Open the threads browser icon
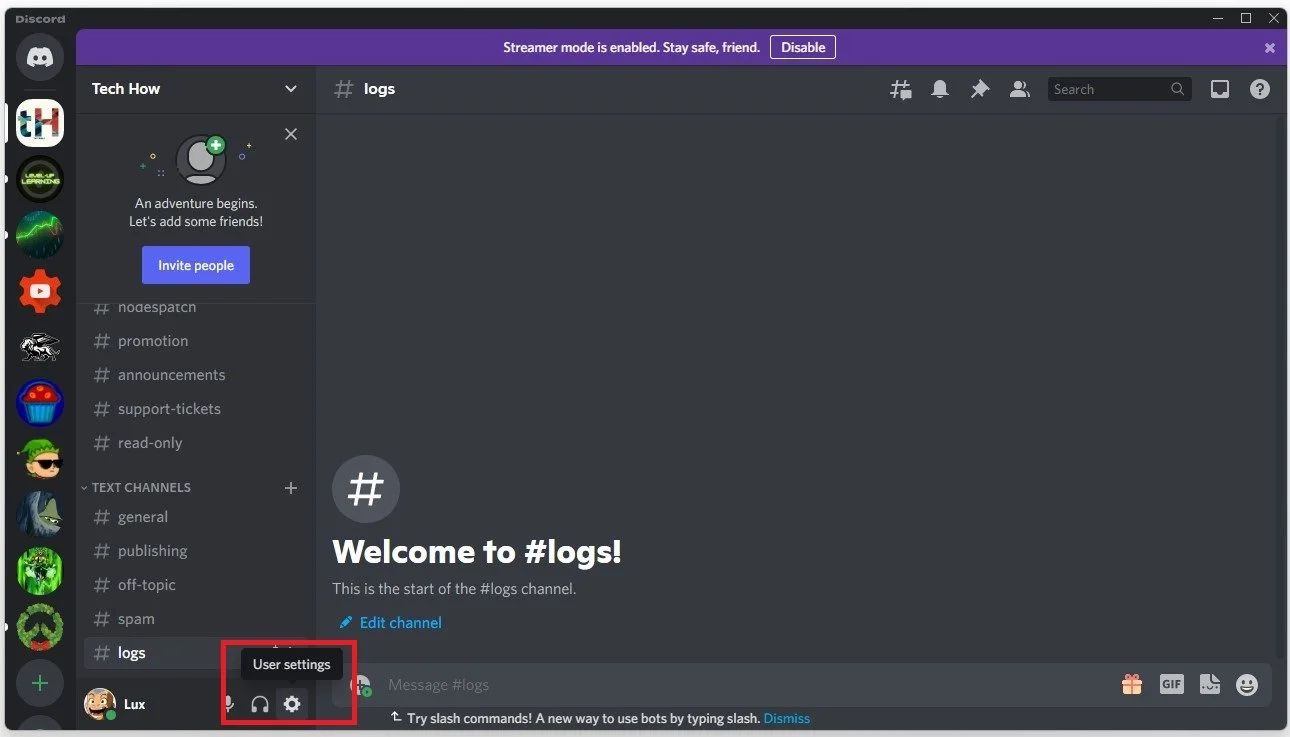The width and height of the screenshot is (1290, 737). [900, 89]
